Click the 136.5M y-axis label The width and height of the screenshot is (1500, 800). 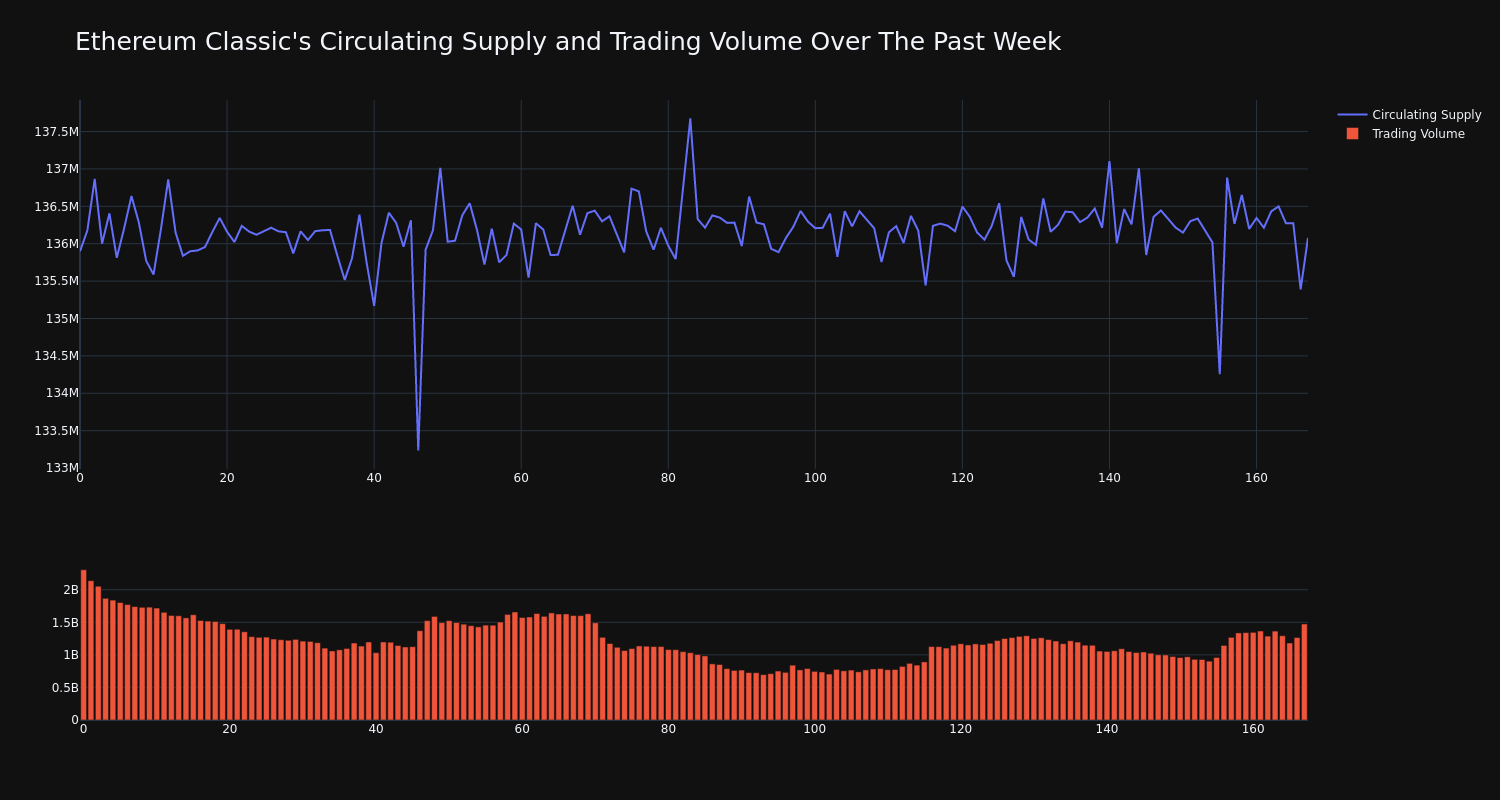[56, 207]
